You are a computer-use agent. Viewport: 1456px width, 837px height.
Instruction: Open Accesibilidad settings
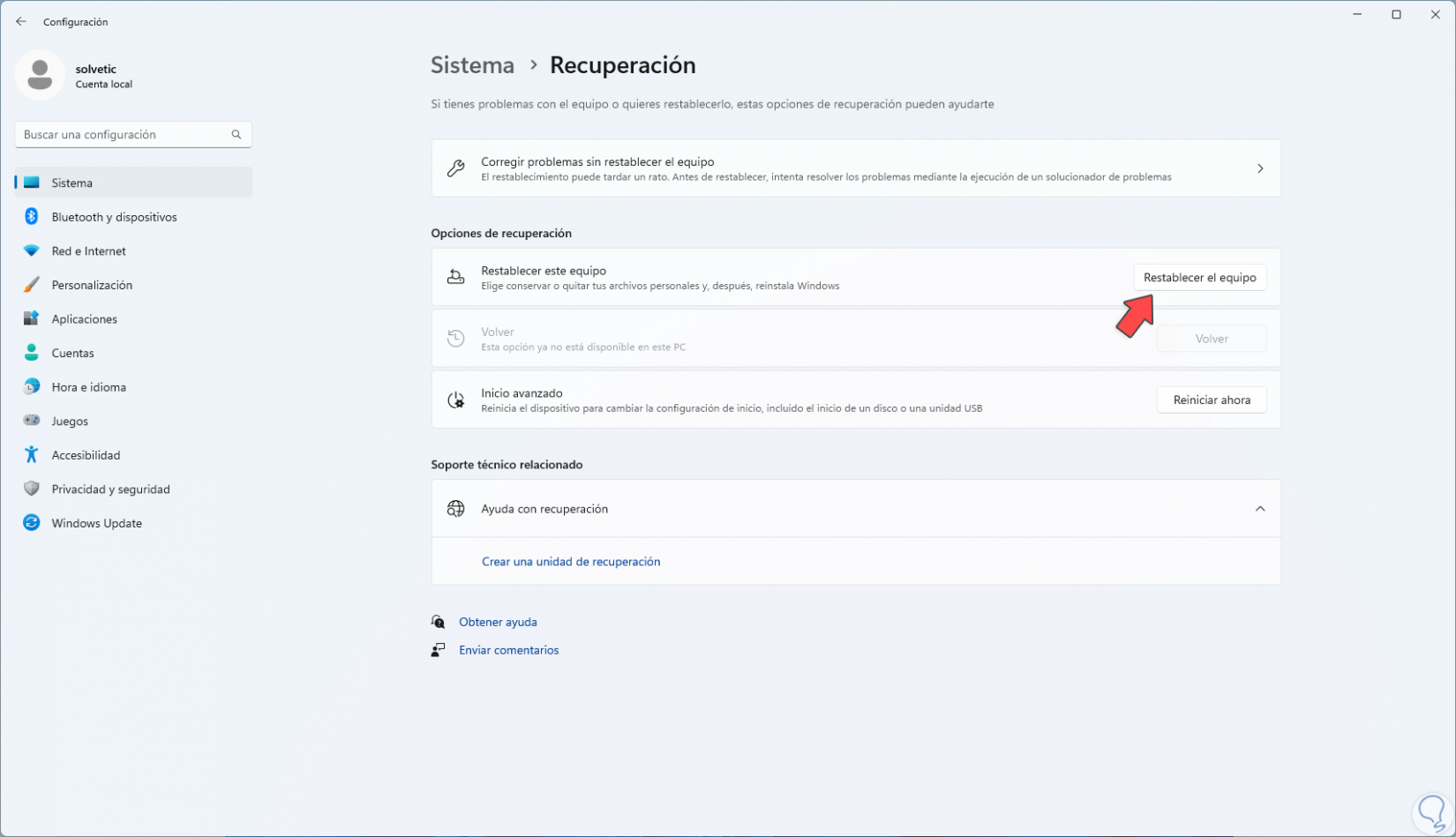tap(134, 455)
